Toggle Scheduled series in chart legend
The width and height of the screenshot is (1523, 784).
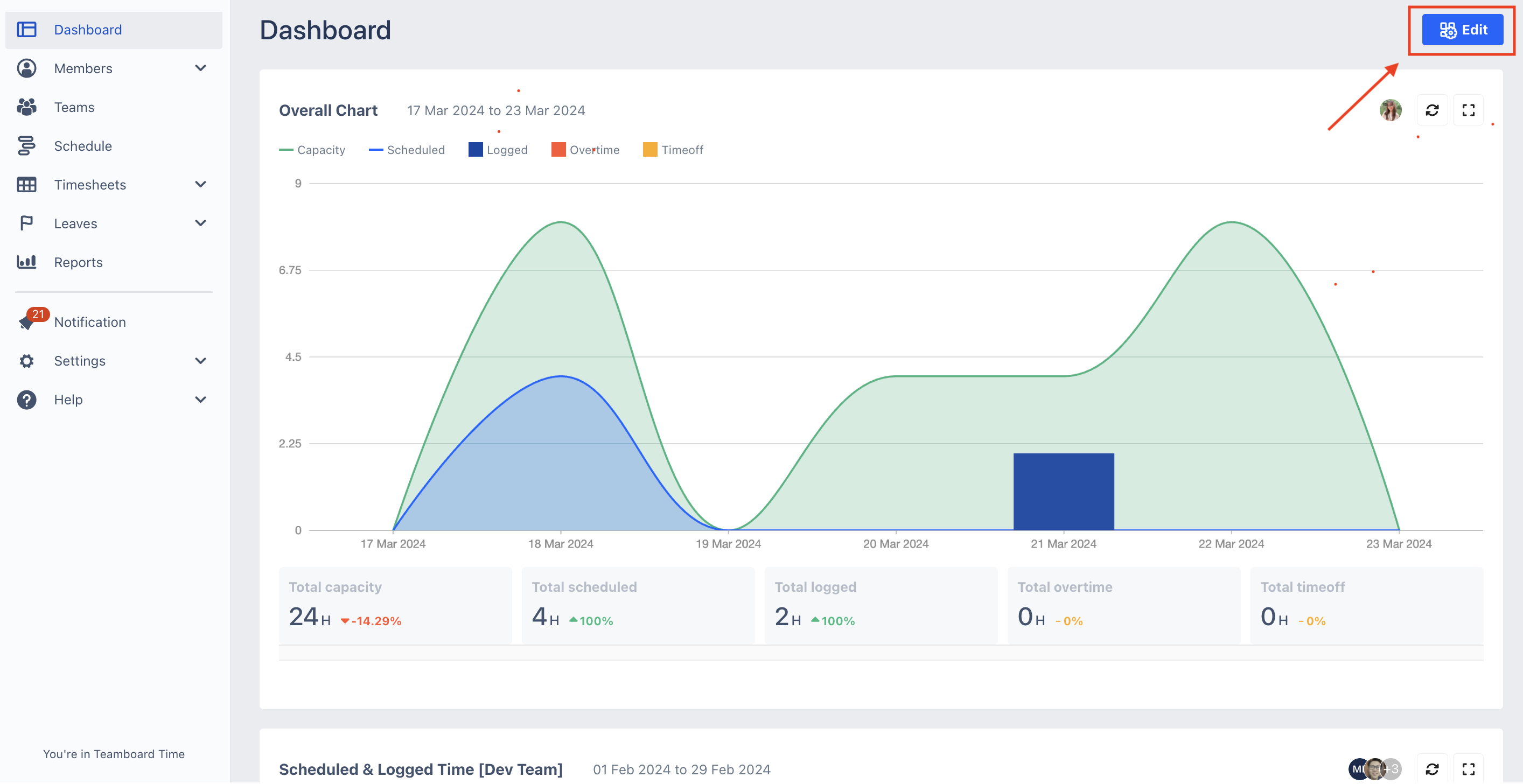[407, 150]
